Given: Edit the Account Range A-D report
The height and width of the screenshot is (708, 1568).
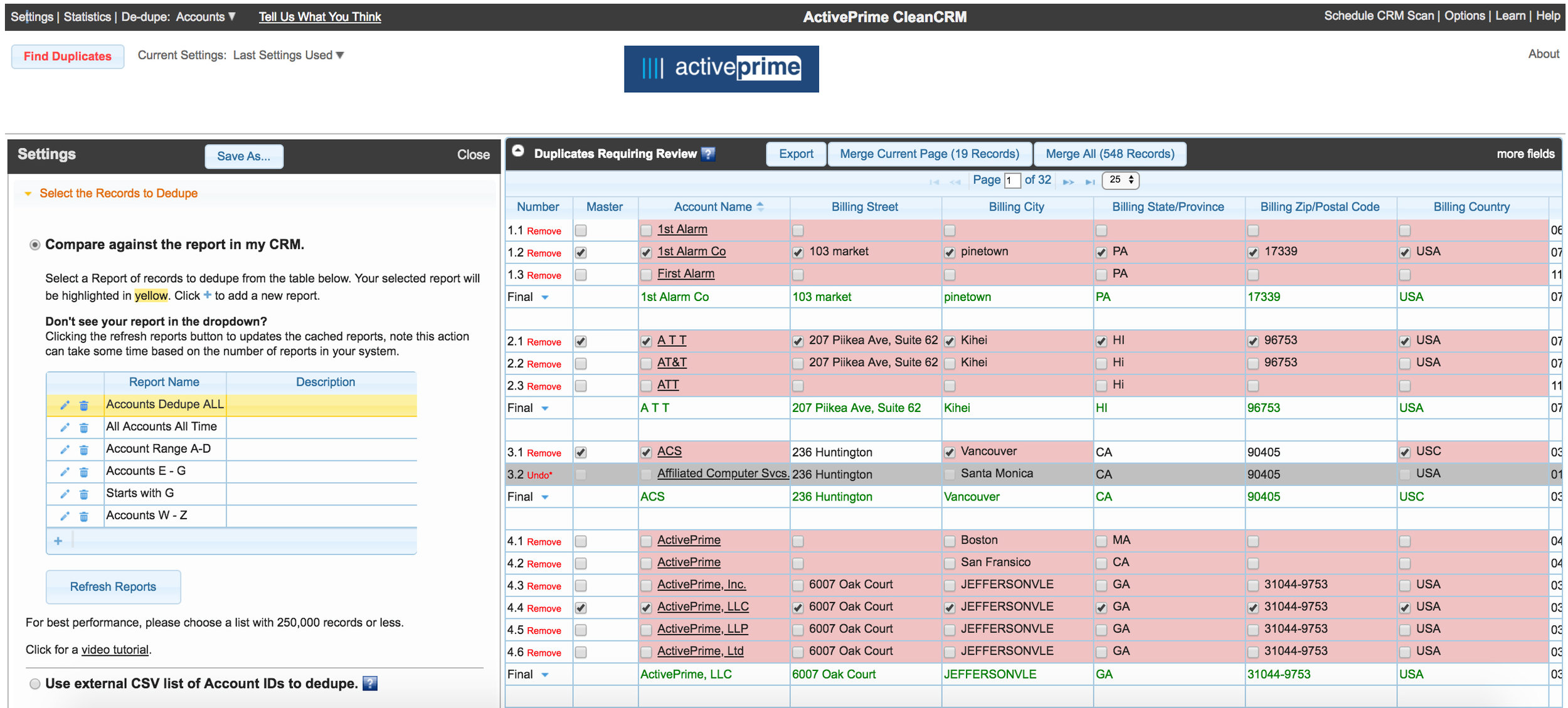Looking at the screenshot, I should coord(65,450).
